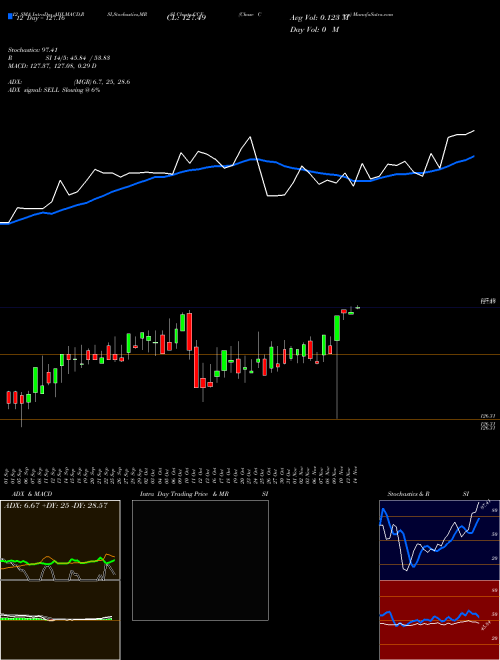Screen dimensions: 500x660
Task: Click the MACD values line
Action: click(x=52, y=66)
